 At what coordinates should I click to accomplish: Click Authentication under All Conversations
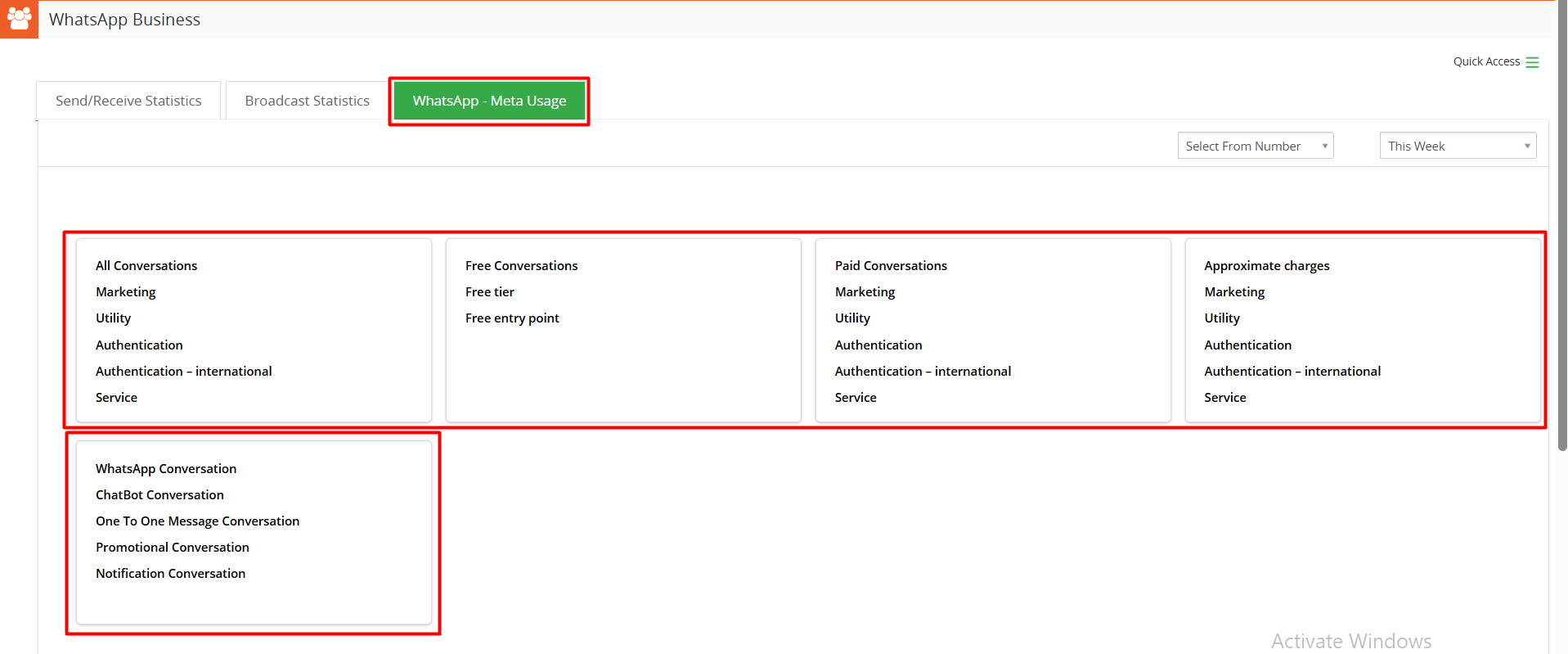click(139, 345)
